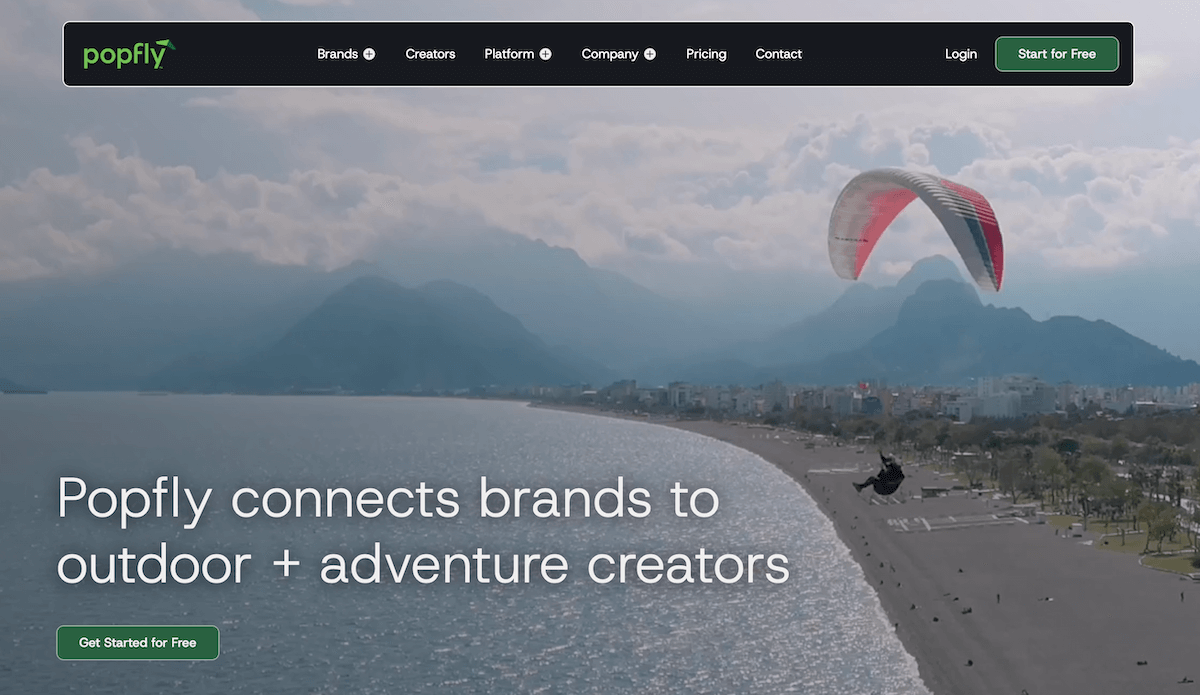Click the Start for Free button
This screenshot has height=695, width=1200.
[x=1057, y=54]
